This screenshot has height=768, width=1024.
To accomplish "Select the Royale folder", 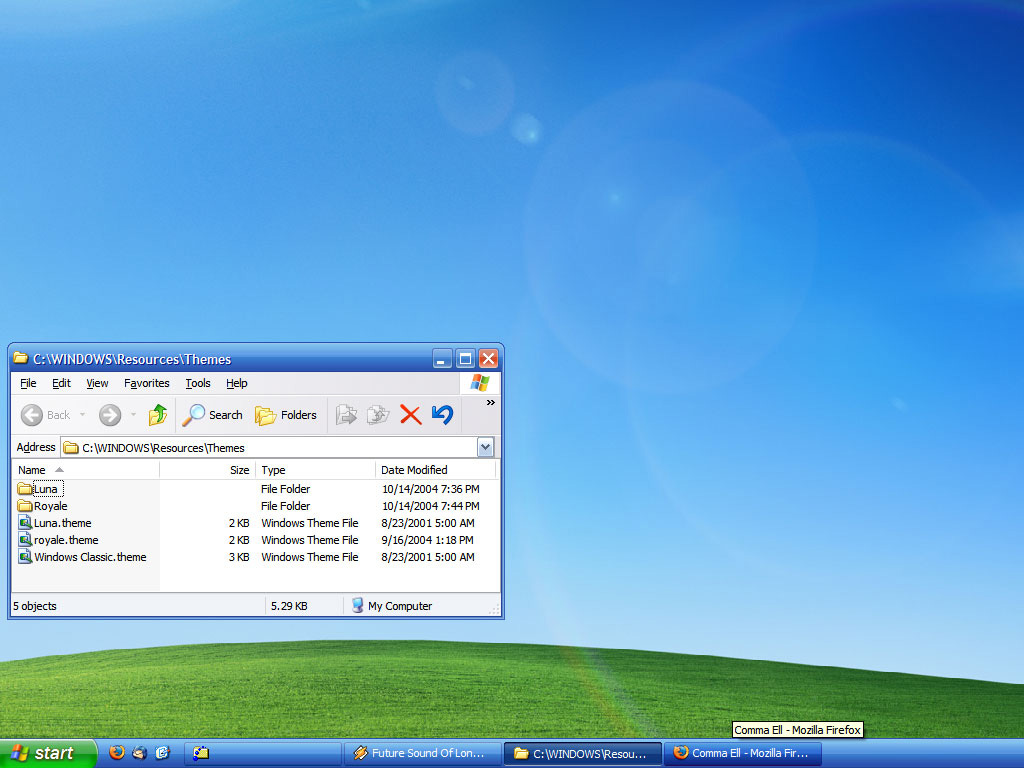I will coord(50,506).
